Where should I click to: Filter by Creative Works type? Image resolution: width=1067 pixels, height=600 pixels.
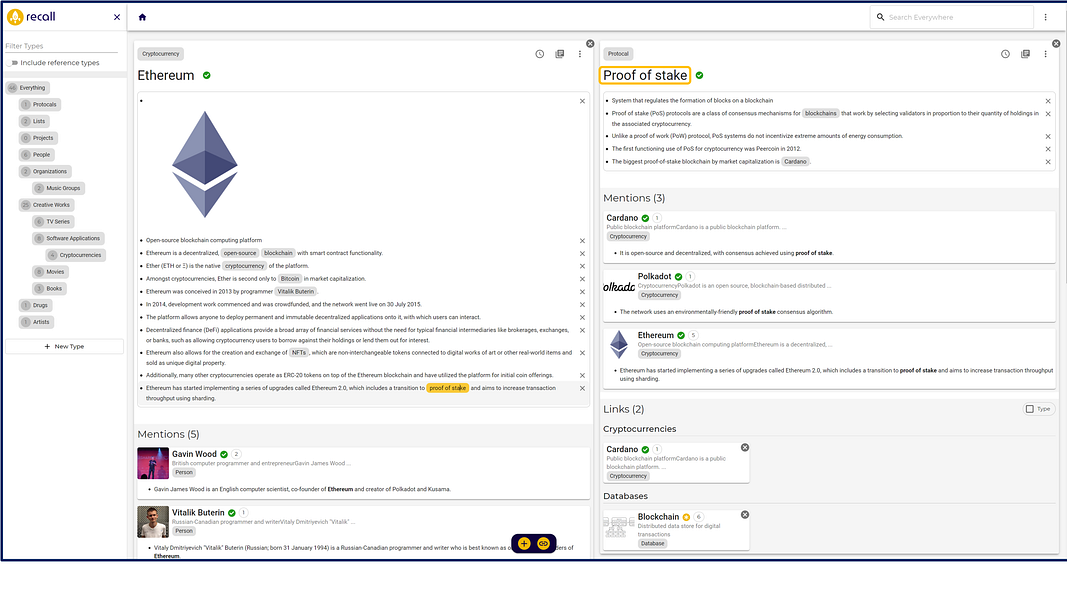(46, 205)
